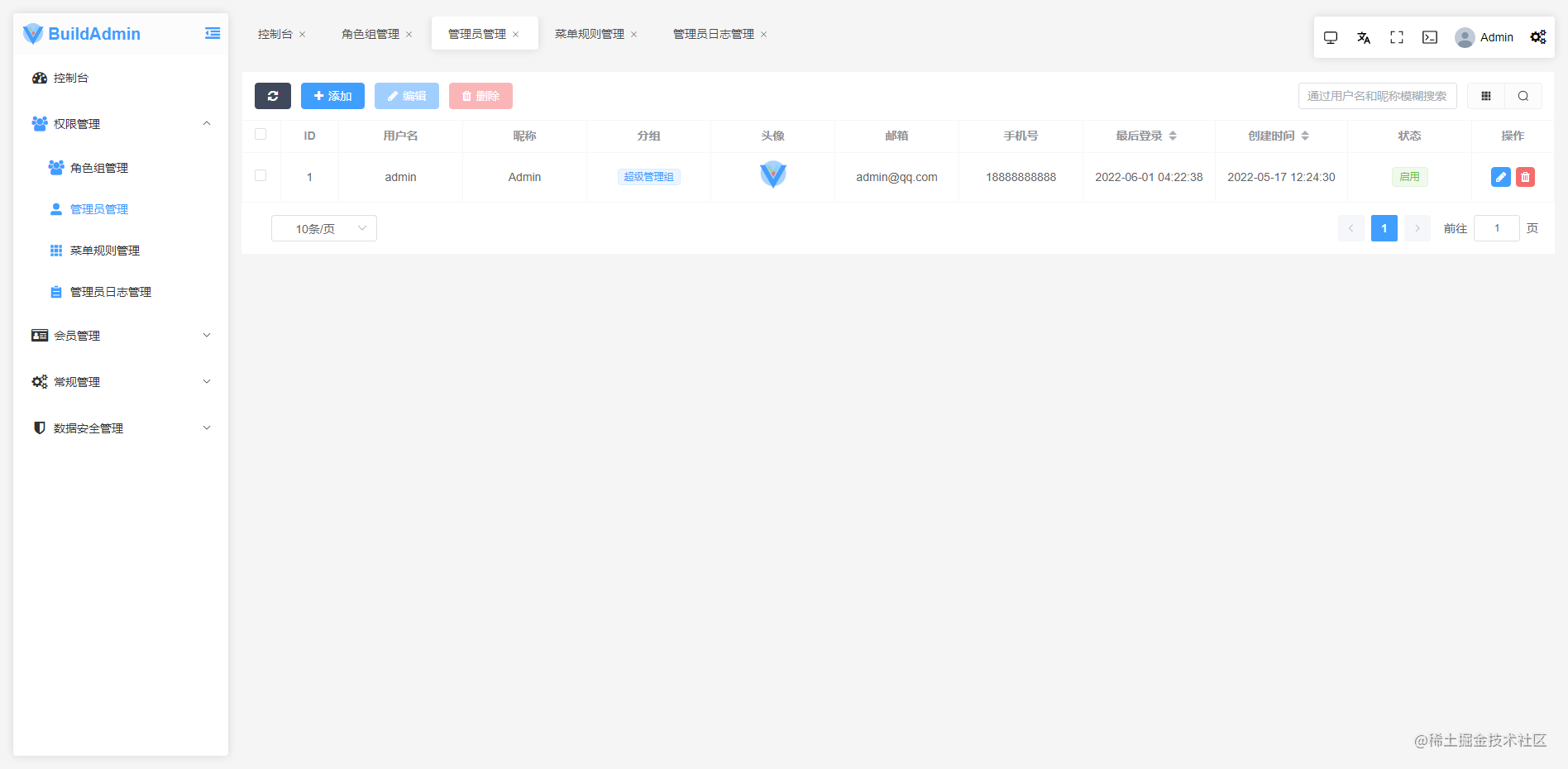Image resolution: width=1568 pixels, height=769 pixels.
Task: Expand the 数据安全管理 menu group
Action: coord(121,428)
